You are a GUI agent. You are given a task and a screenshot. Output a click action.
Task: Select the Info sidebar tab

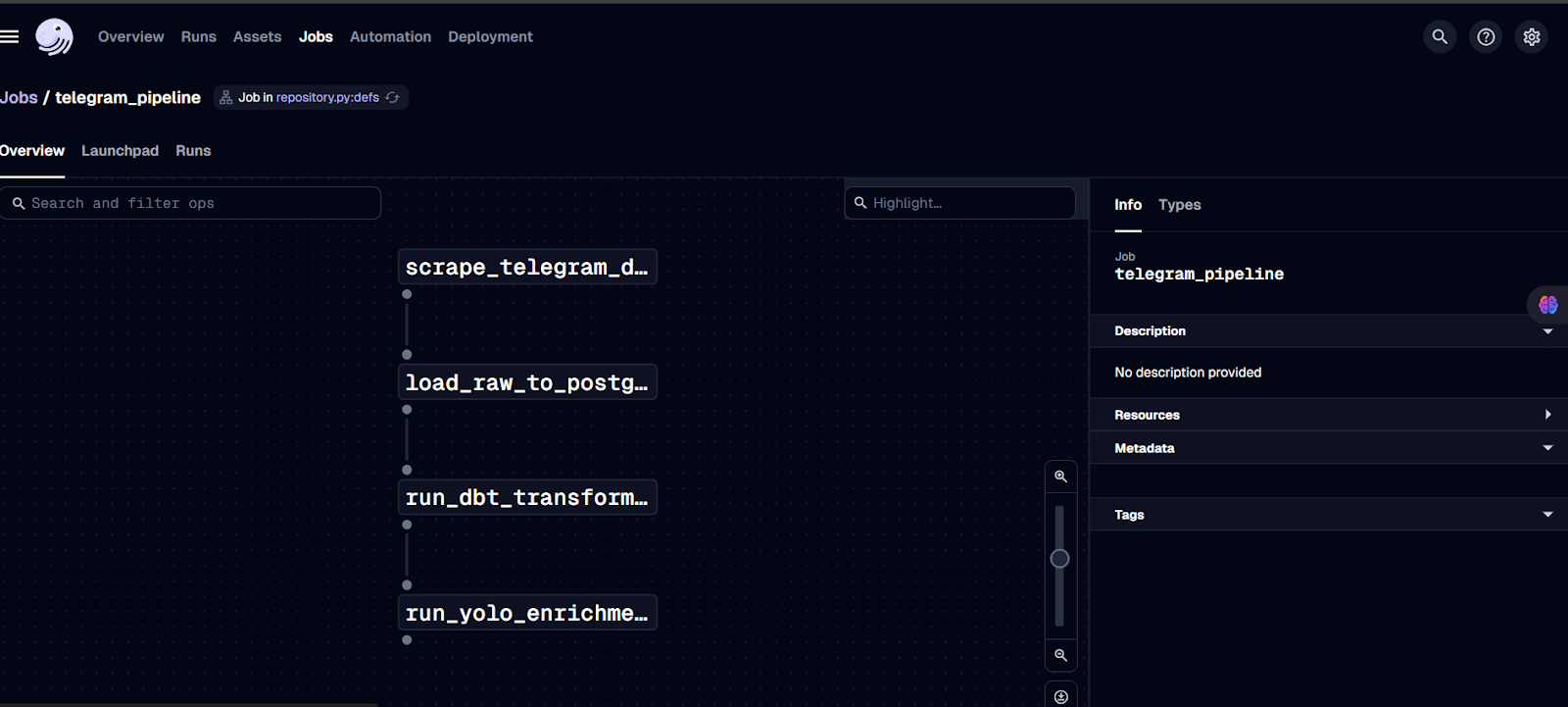[1128, 205]
